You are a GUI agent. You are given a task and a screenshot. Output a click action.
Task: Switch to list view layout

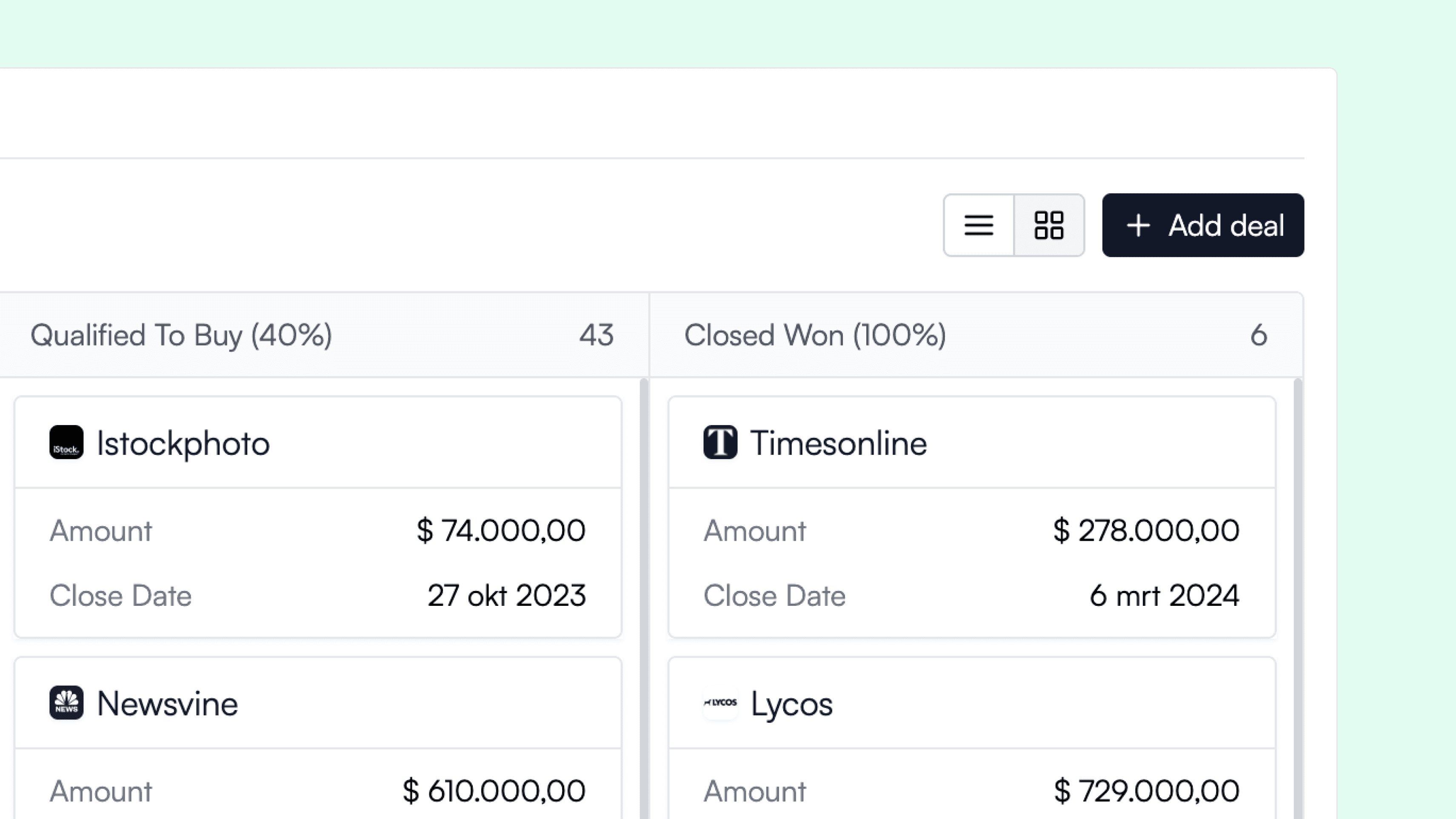click(978, 225)
